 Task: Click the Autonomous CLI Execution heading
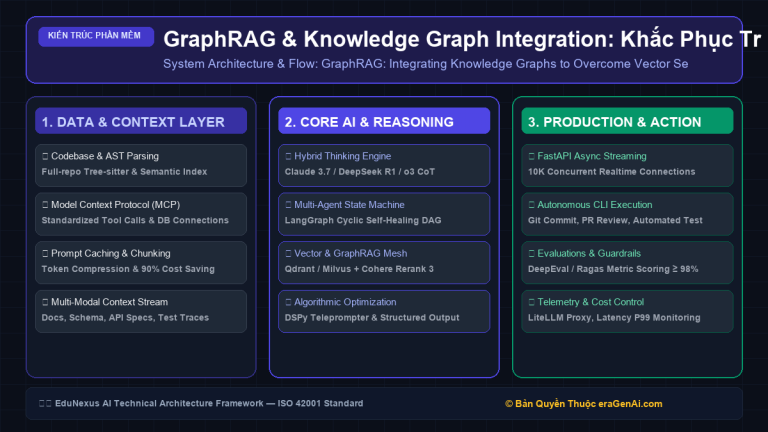click(595, 205)
